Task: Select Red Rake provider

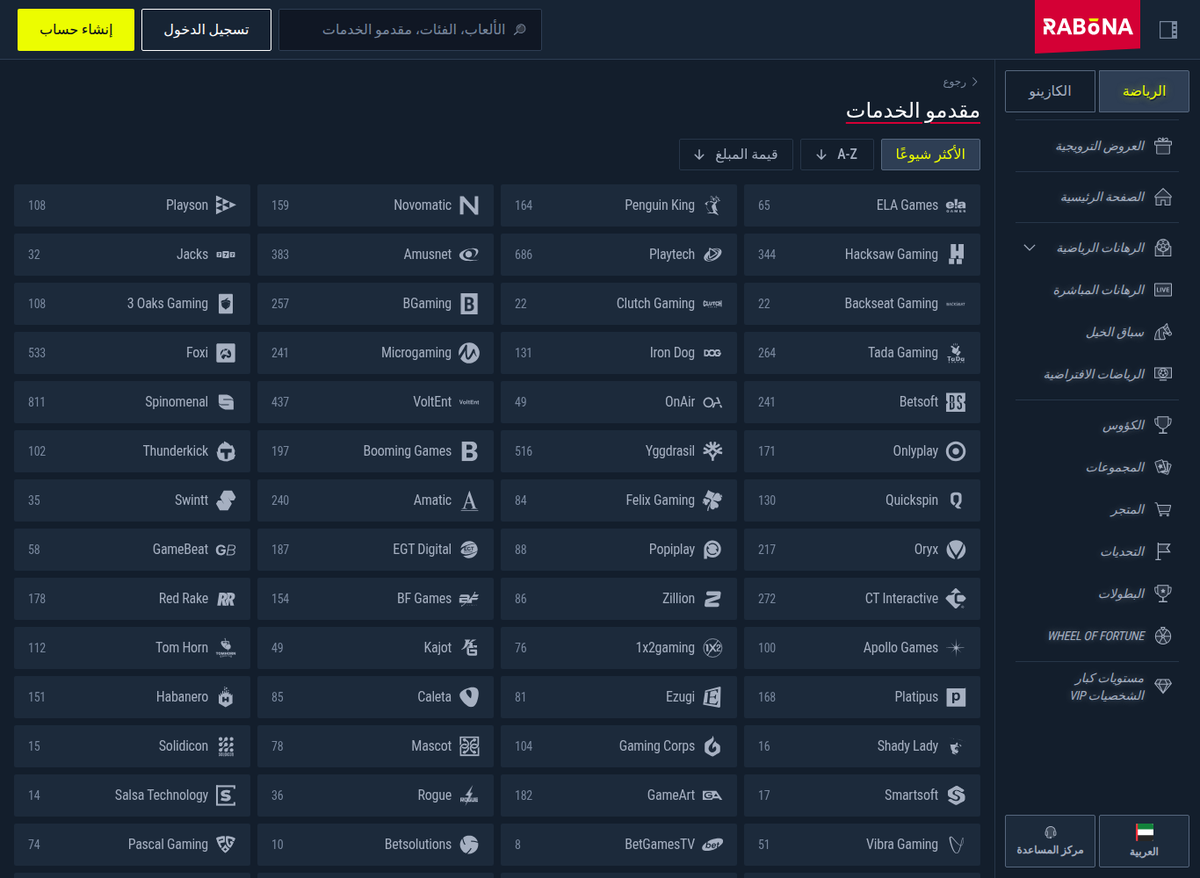Action: (132, 598)
